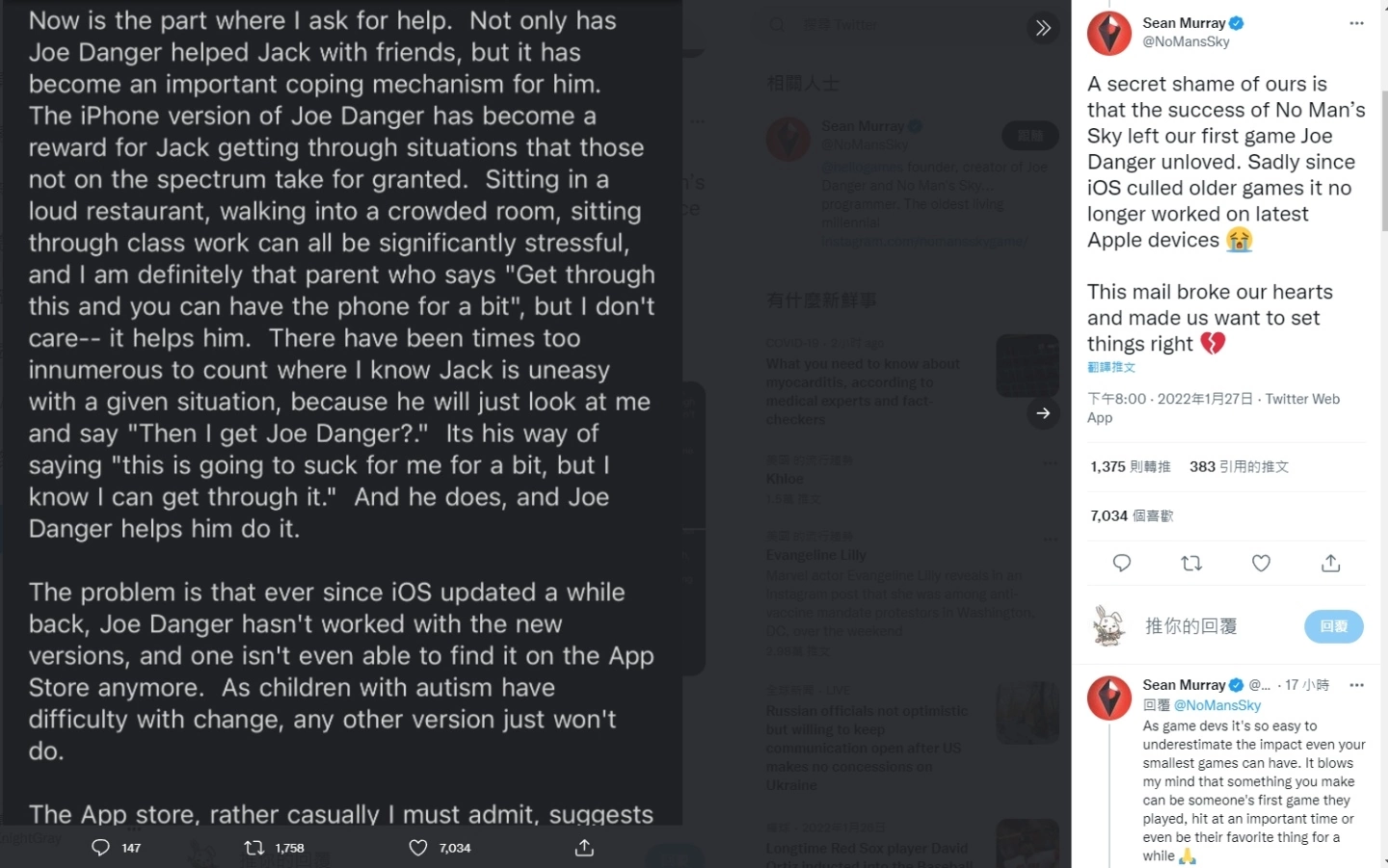Screen dimensions: 1388x868
Task: Go to the next image with the arrow button
Action: (x=1043, y=413)
